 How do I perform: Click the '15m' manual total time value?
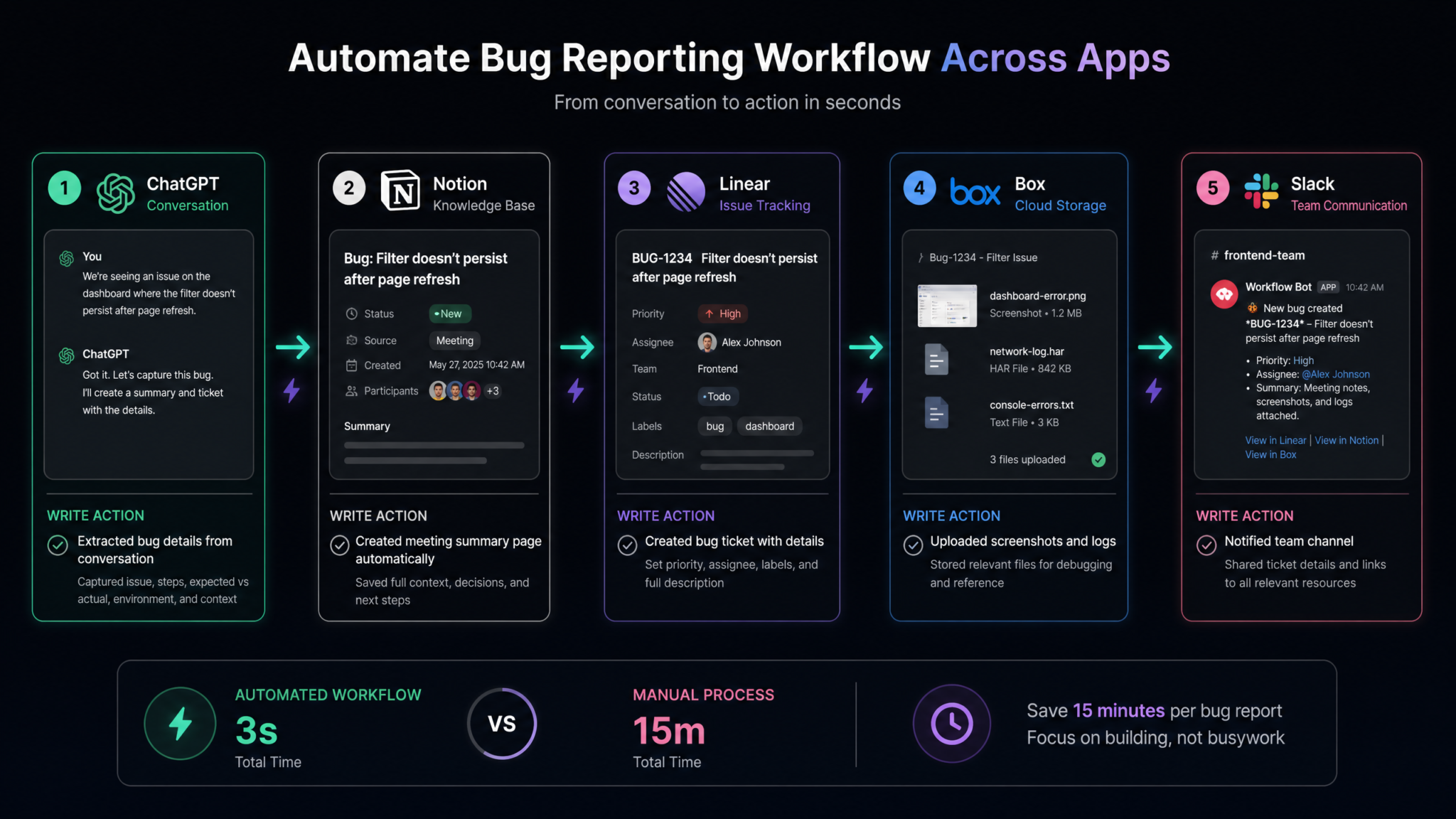coord(669,731)
